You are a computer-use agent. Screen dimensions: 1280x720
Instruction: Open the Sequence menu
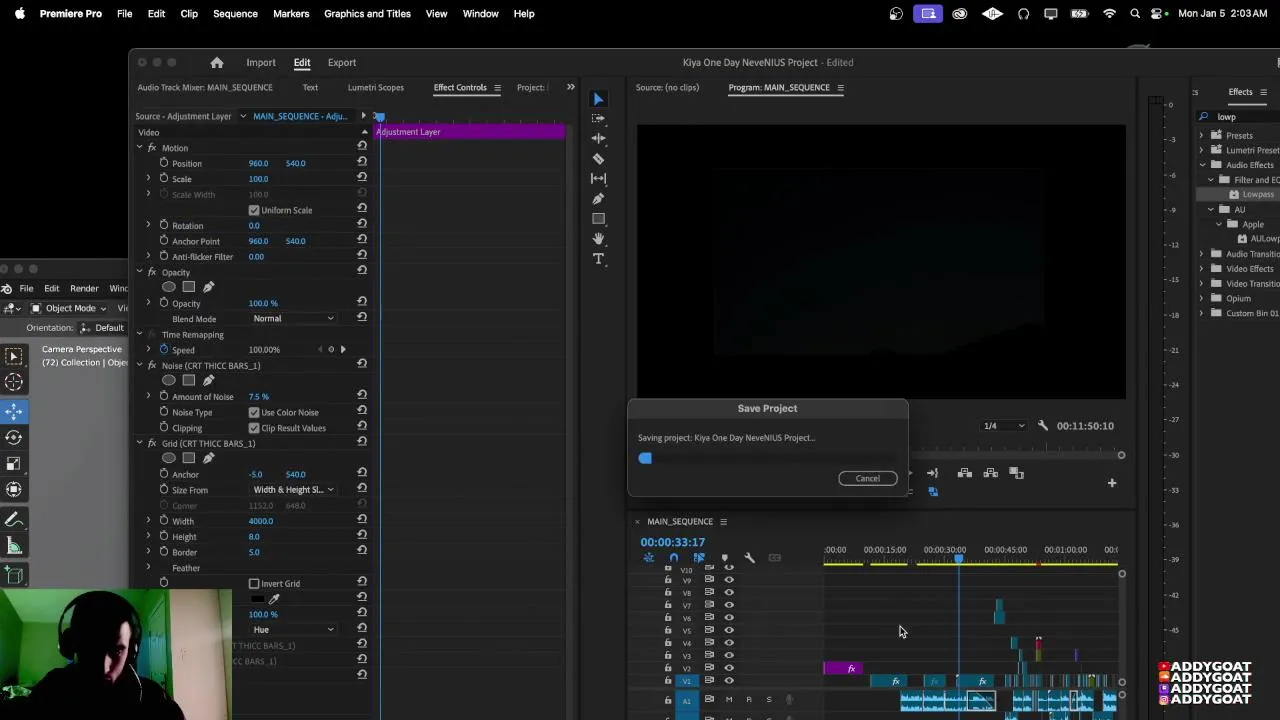[x=235, y=14]
